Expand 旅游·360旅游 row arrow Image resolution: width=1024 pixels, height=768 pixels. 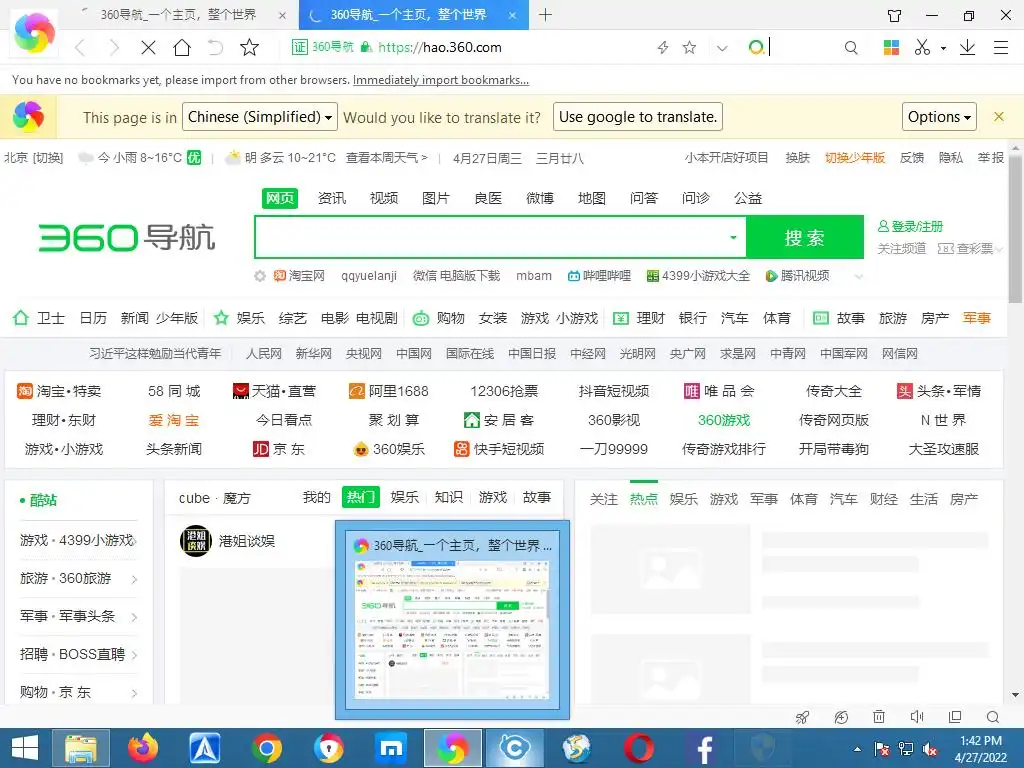pos(135,579)
